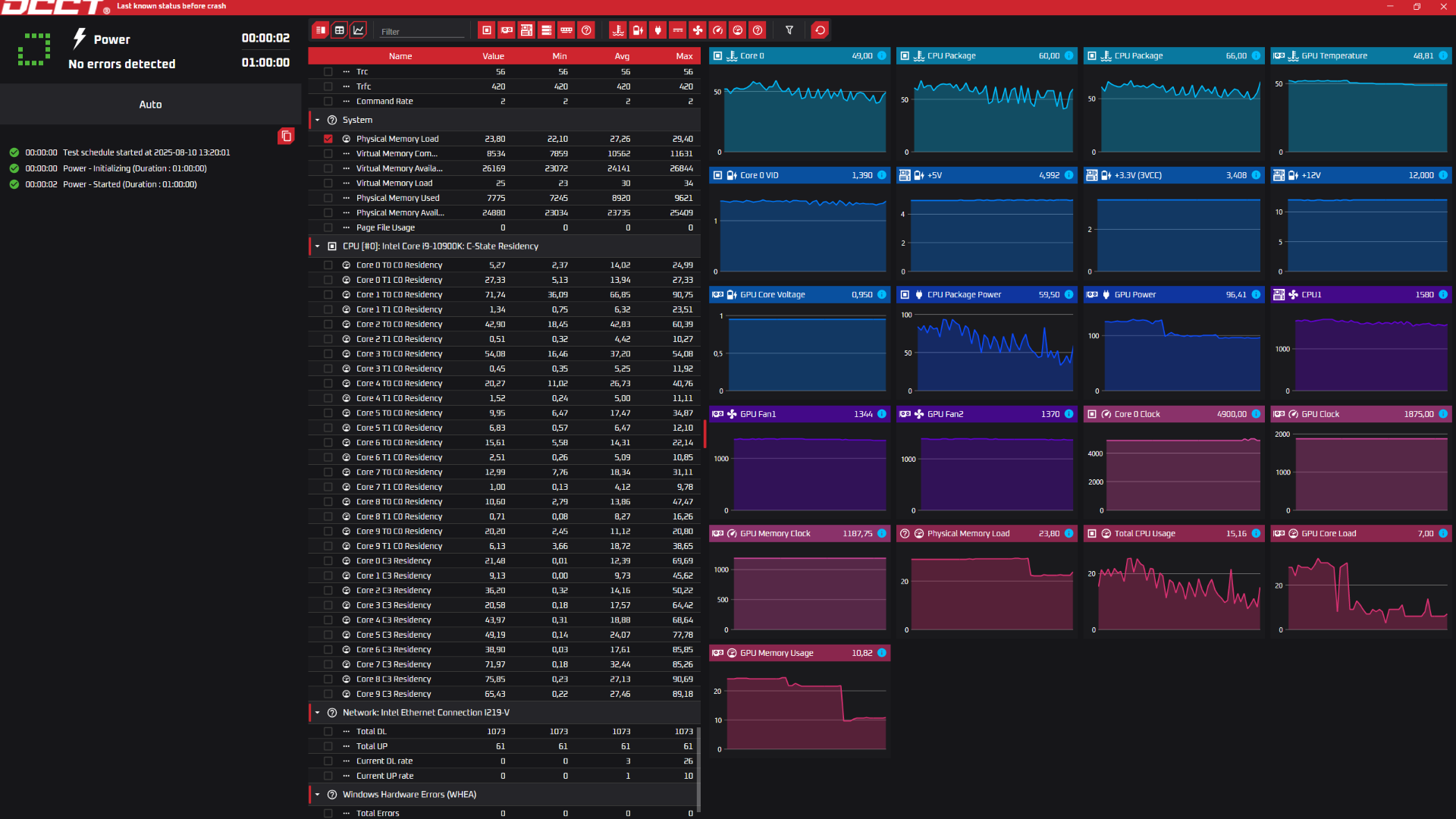Toggle the motherboard sensor filter icon
The height and width of the screenshot is (819, 1456).
(526, 30)
